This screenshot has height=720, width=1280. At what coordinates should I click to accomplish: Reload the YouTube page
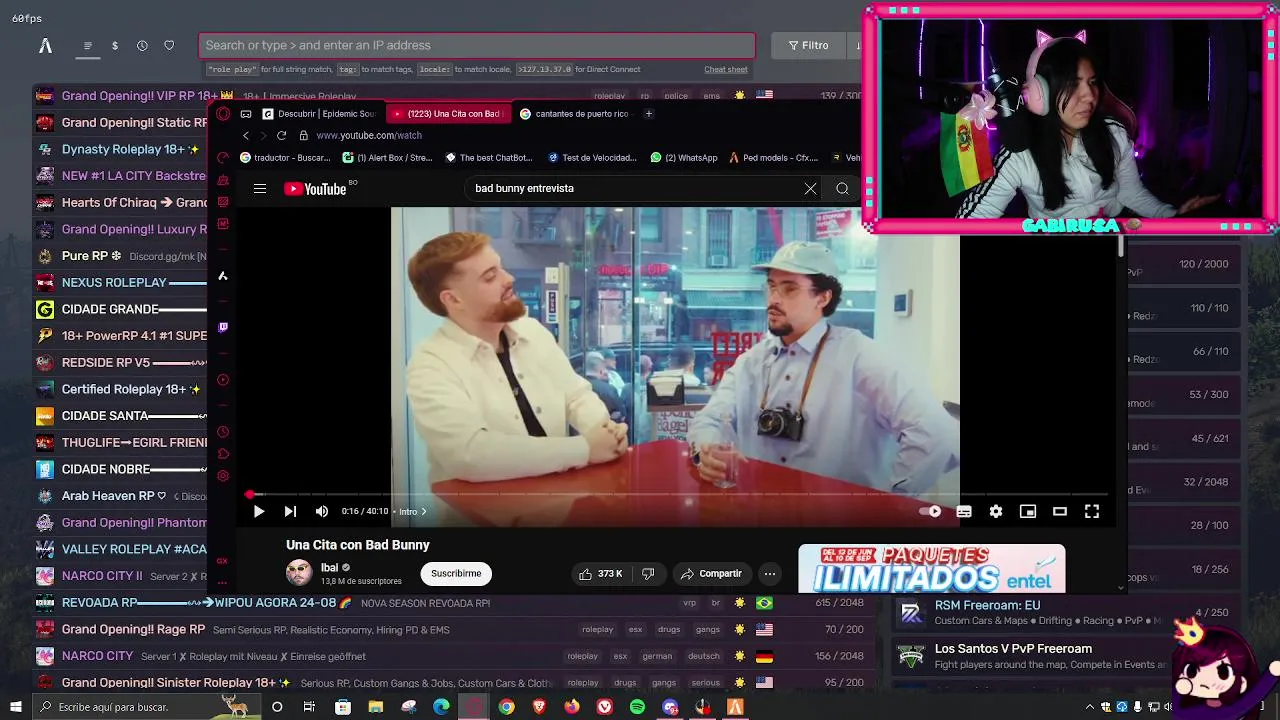point(281,135)
